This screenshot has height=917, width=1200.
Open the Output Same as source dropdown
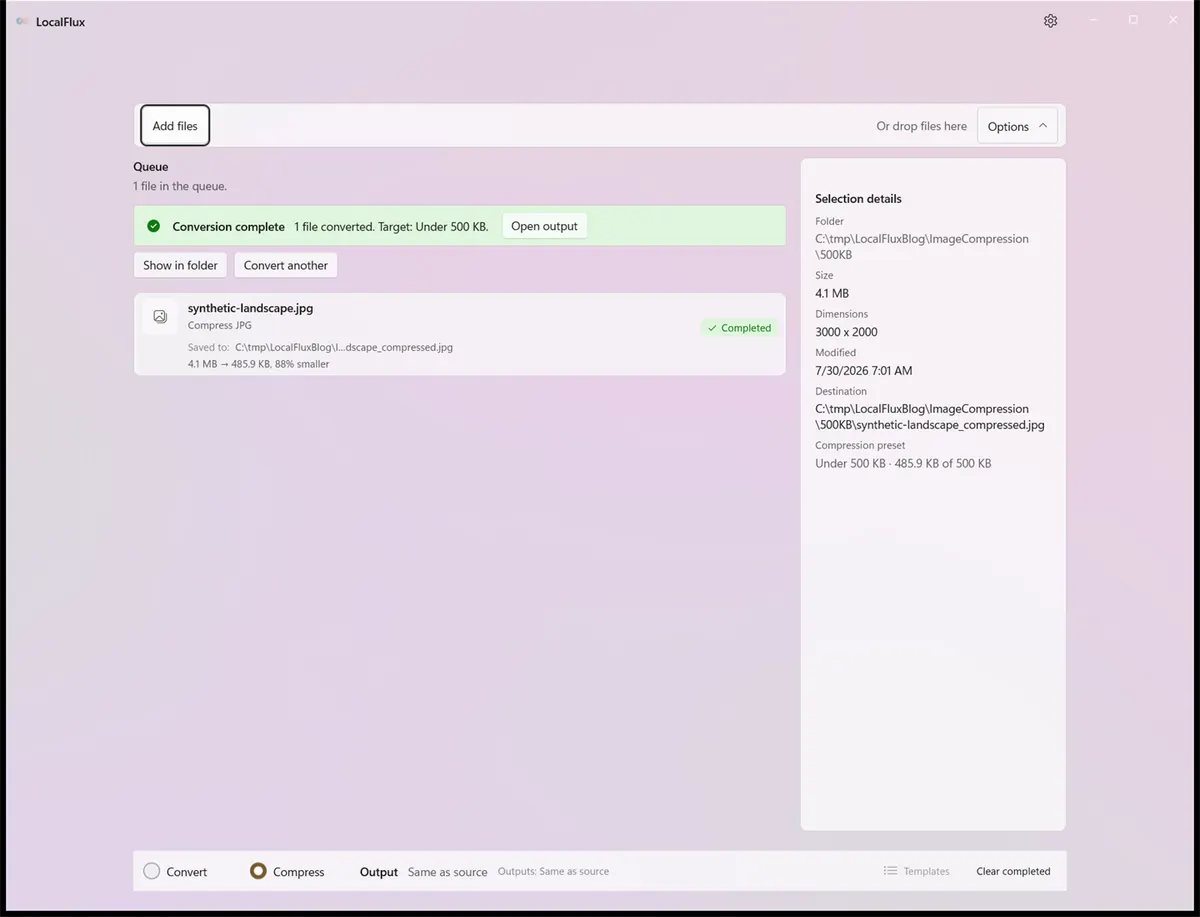[447, 872]
